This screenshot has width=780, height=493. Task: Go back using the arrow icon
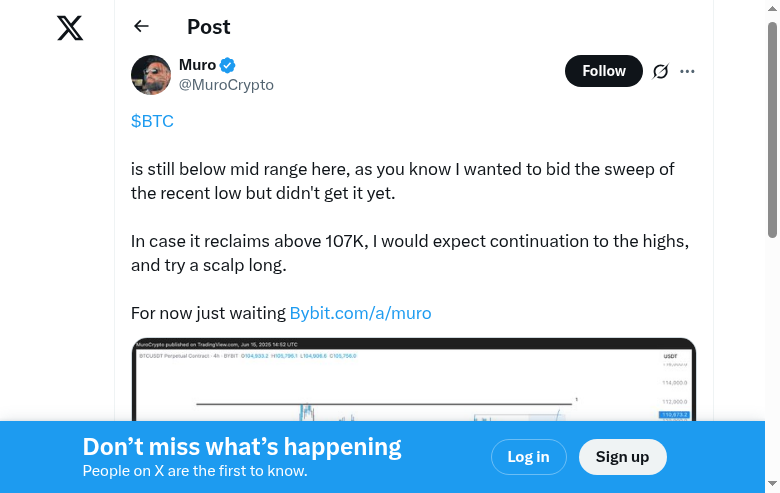(141, 27)
